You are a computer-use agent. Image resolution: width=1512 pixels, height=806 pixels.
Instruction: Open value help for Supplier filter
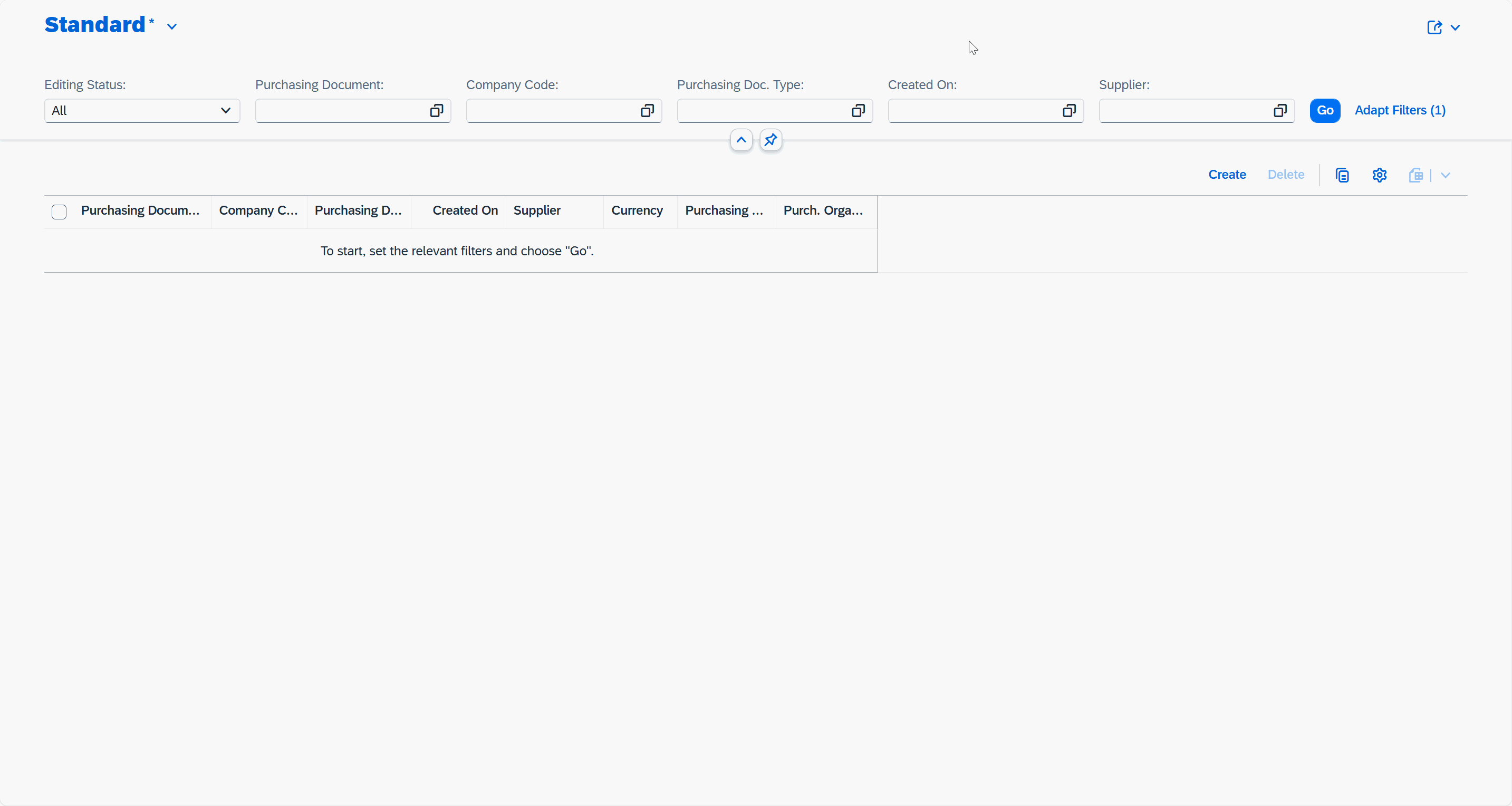1279,111
